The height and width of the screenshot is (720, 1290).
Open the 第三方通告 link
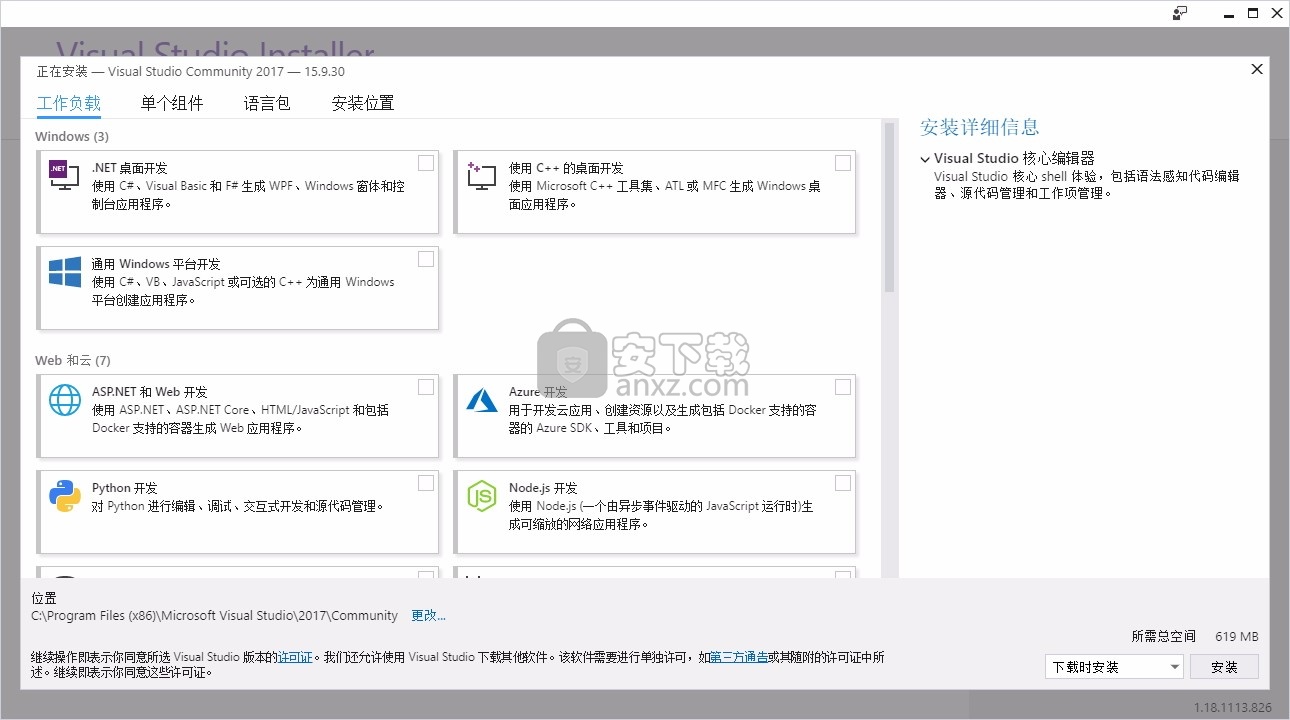tap(739, 657)
